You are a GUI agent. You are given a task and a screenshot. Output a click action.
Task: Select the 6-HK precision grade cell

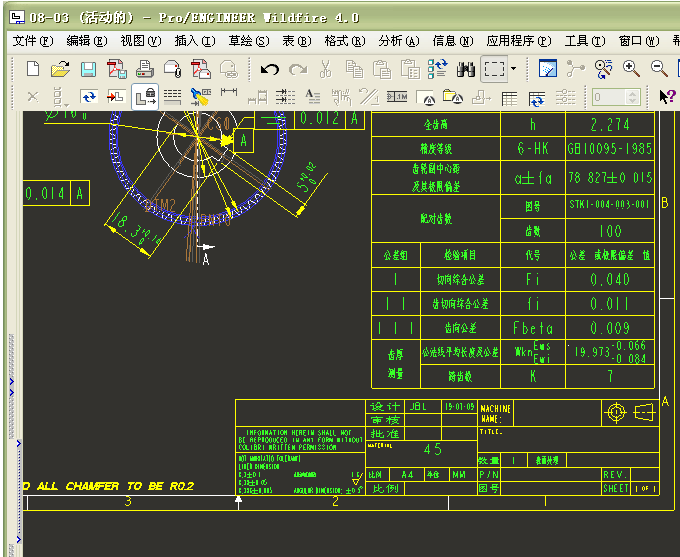533,149
